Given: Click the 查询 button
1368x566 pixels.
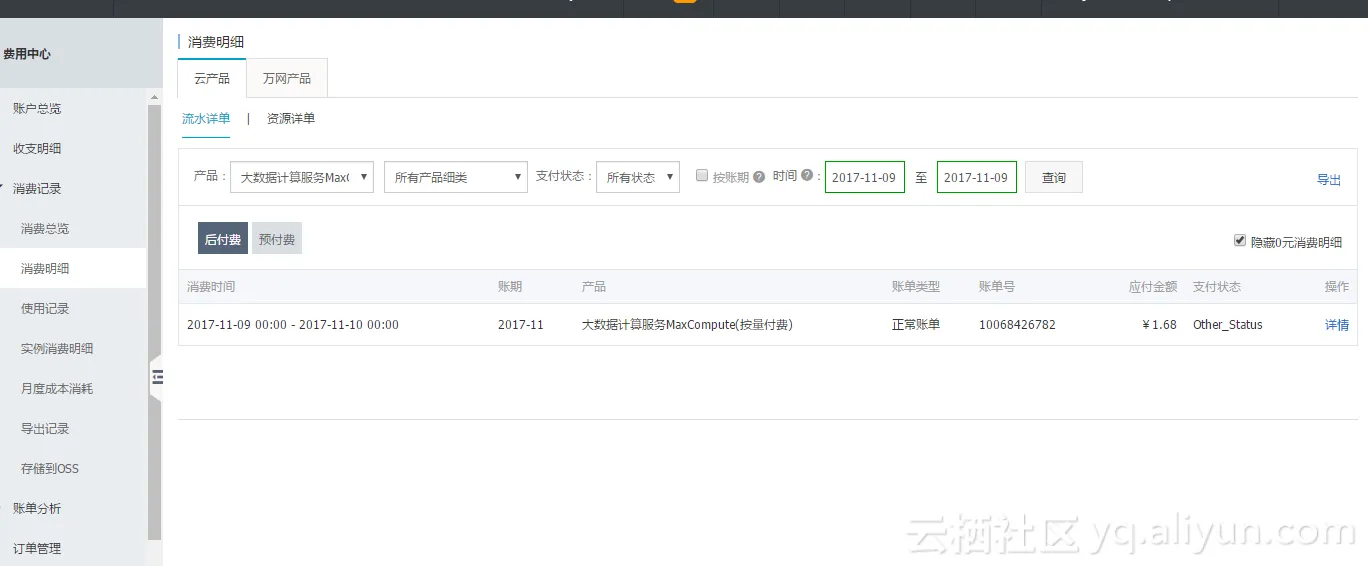Looking at the screenshot, I should point(1054,177).
